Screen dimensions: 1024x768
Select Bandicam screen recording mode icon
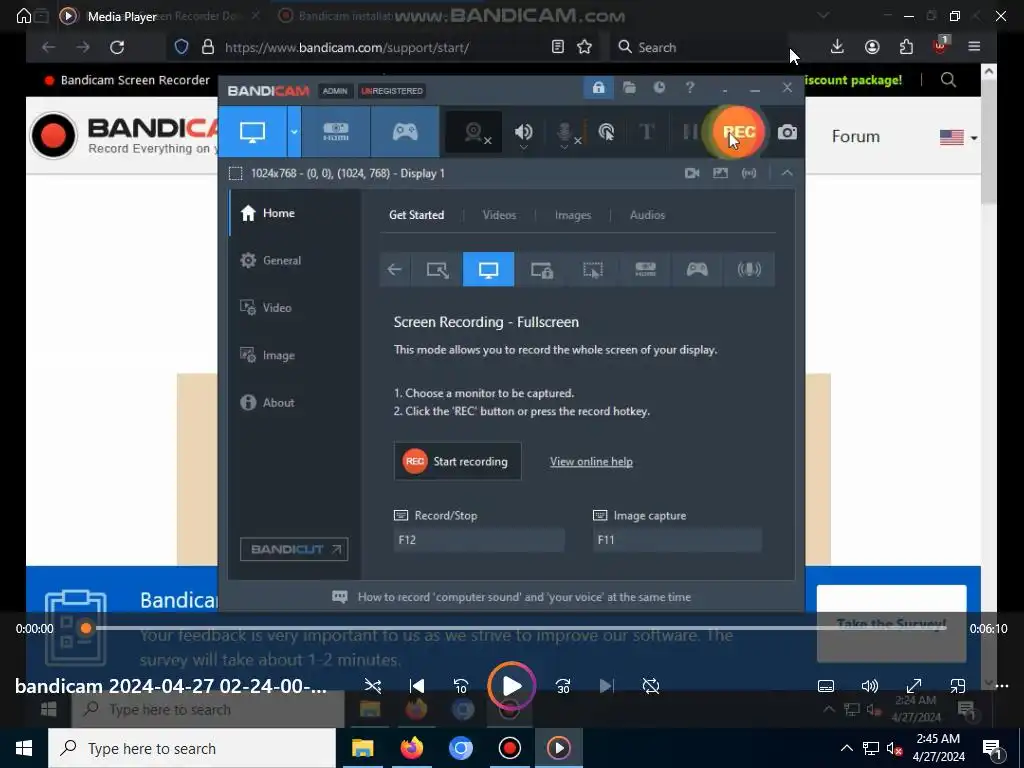[253, 132]
